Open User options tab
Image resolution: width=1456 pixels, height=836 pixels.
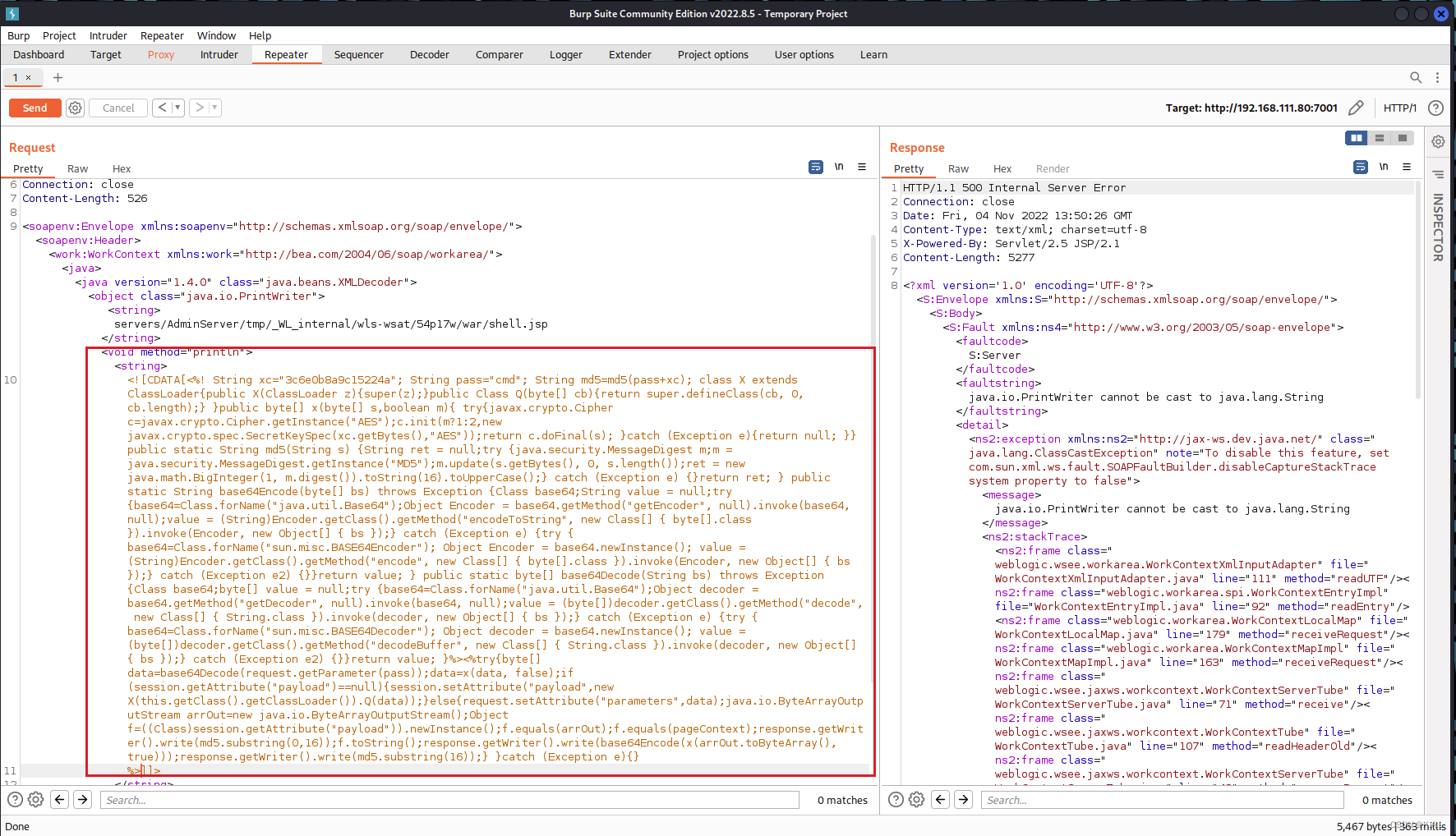pyautogui.click(x=804, y=54)
